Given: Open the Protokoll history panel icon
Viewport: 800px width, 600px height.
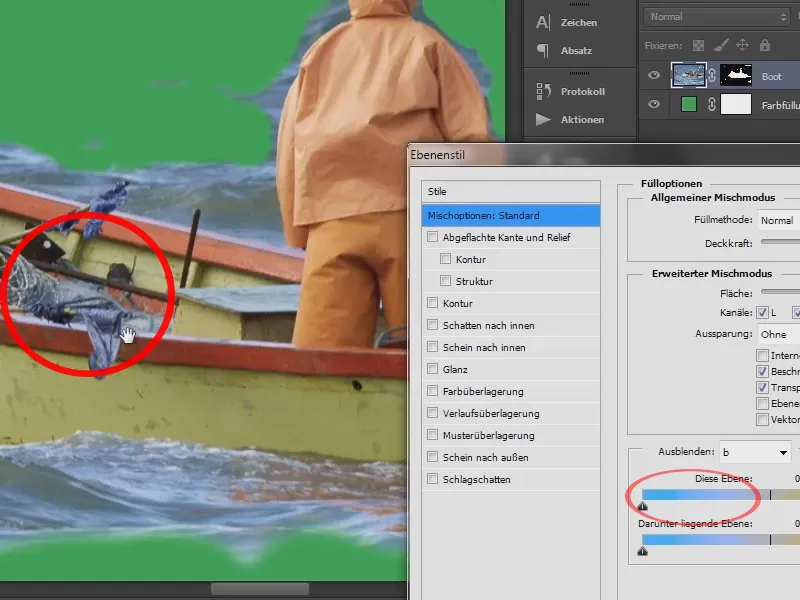Looking at the screenshot, I should tap(543, 91).
